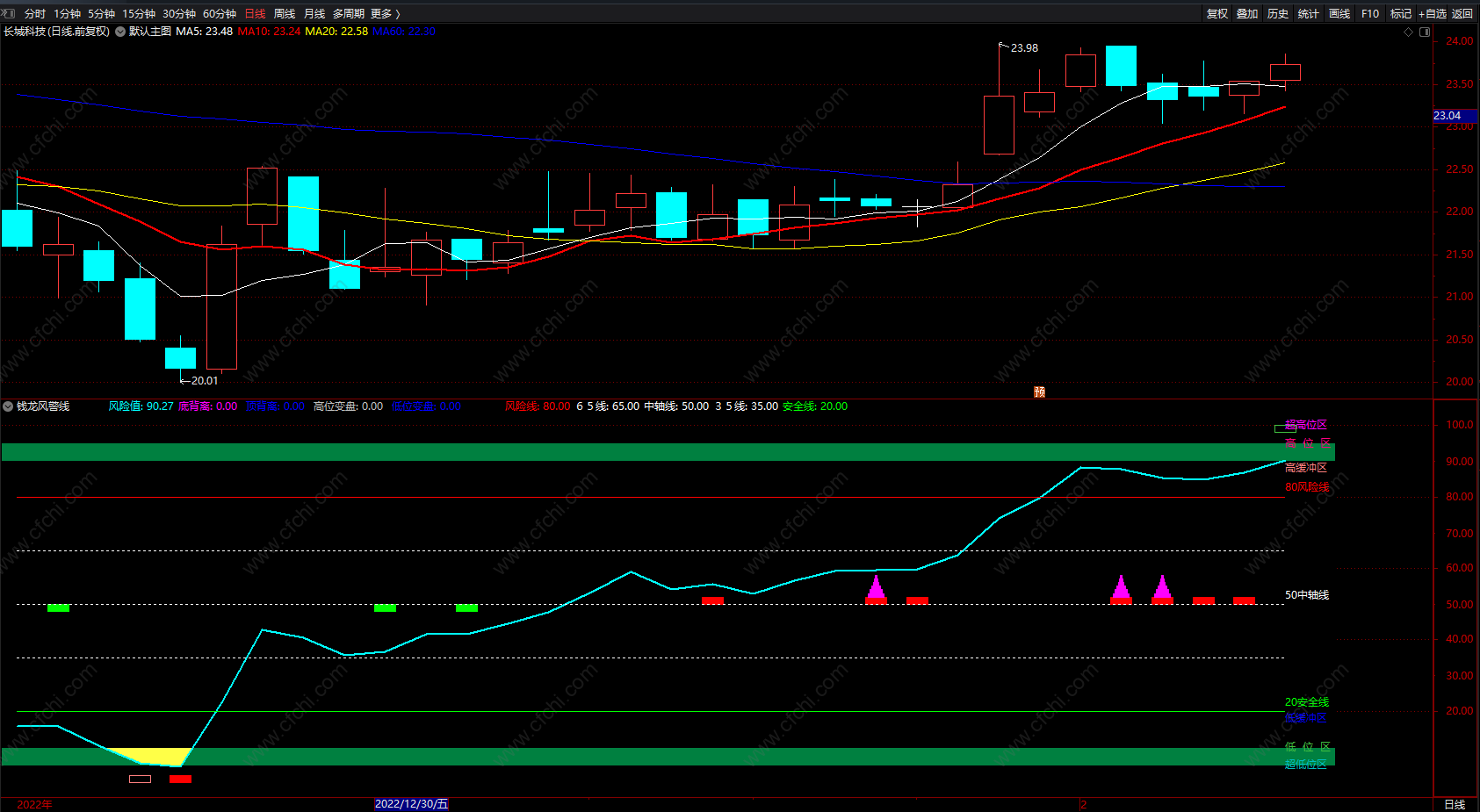Switch to the 周线 weekly tab
The height and width of the screenshot is (812, 1480).
pyautogui.click(x=285, y=14)
